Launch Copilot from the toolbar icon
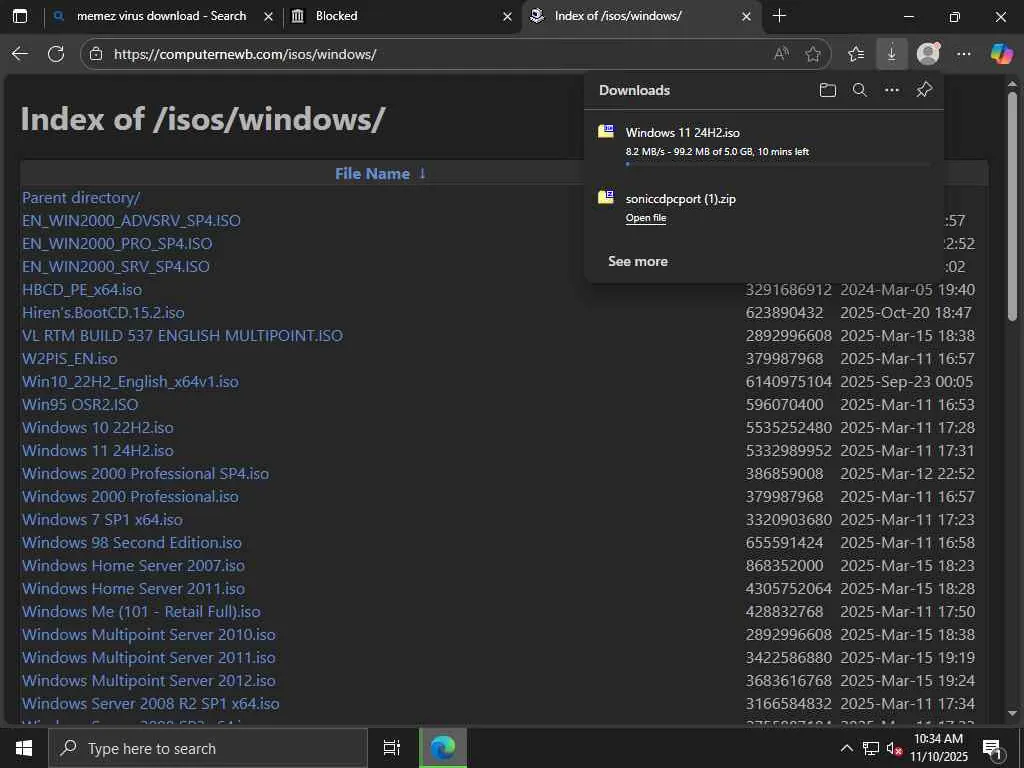1024x768 pixels. 1001,54
